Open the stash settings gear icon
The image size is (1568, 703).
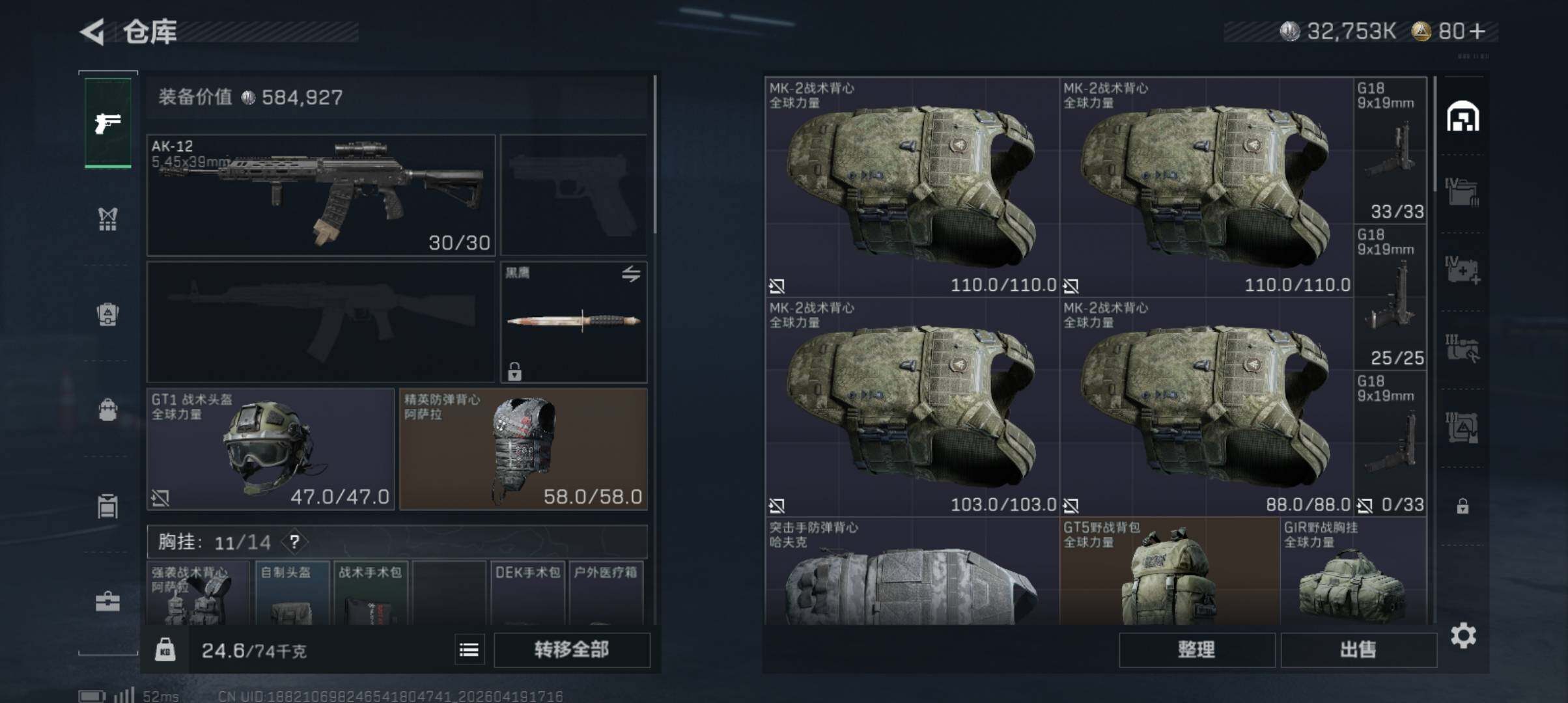pos(1463,635)
